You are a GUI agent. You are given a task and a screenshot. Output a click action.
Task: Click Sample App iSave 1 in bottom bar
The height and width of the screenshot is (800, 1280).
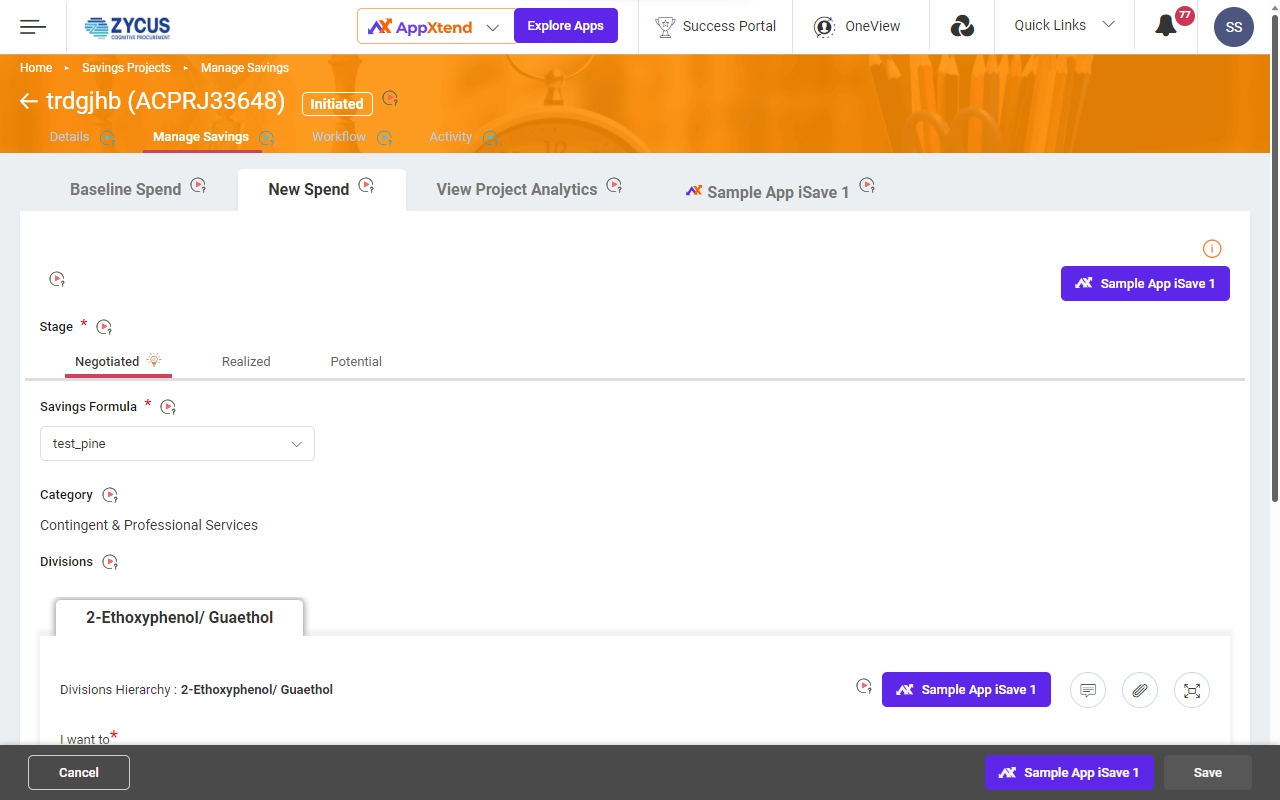pyautogui.click(x=1069, y=773)
